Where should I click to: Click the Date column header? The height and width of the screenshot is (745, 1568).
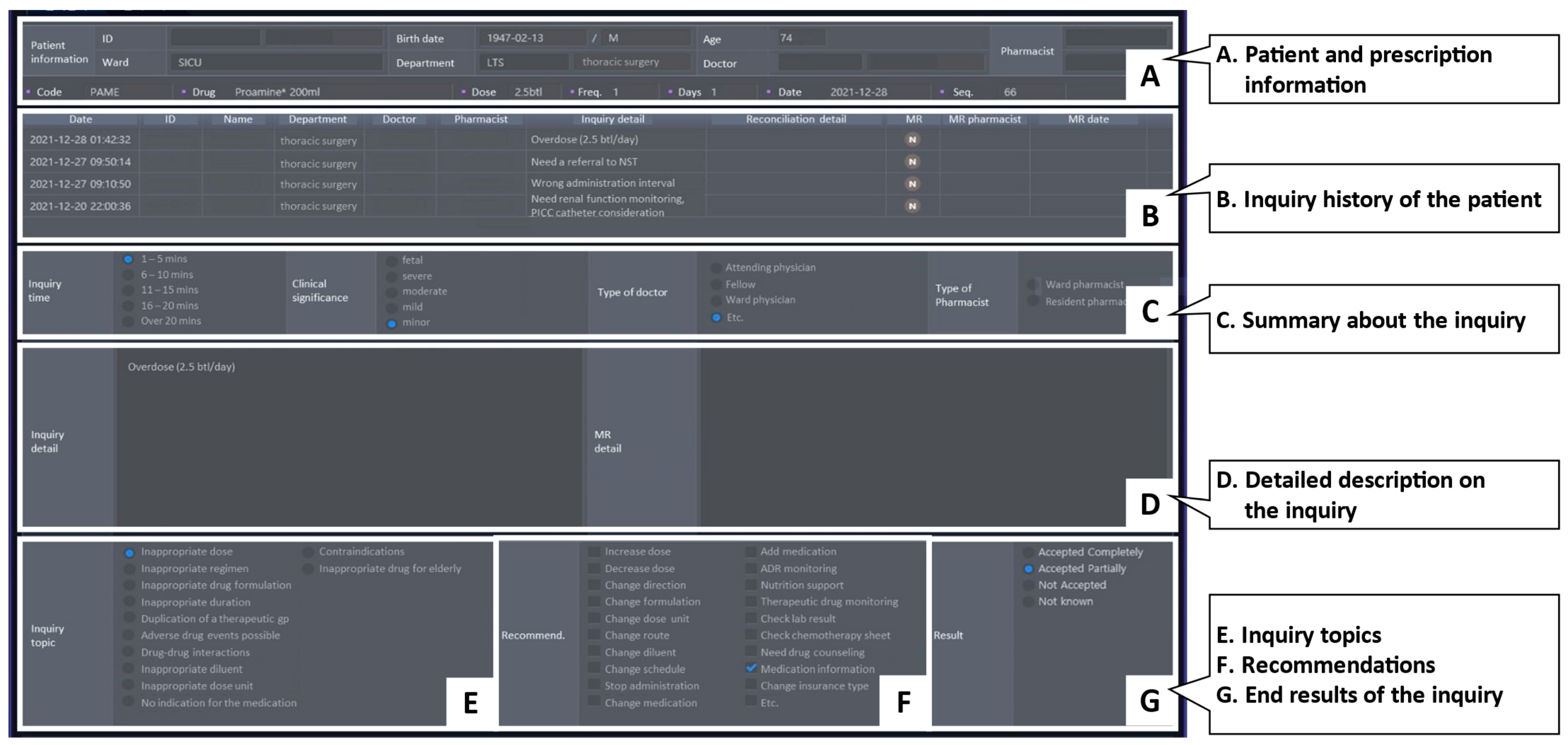80,119
